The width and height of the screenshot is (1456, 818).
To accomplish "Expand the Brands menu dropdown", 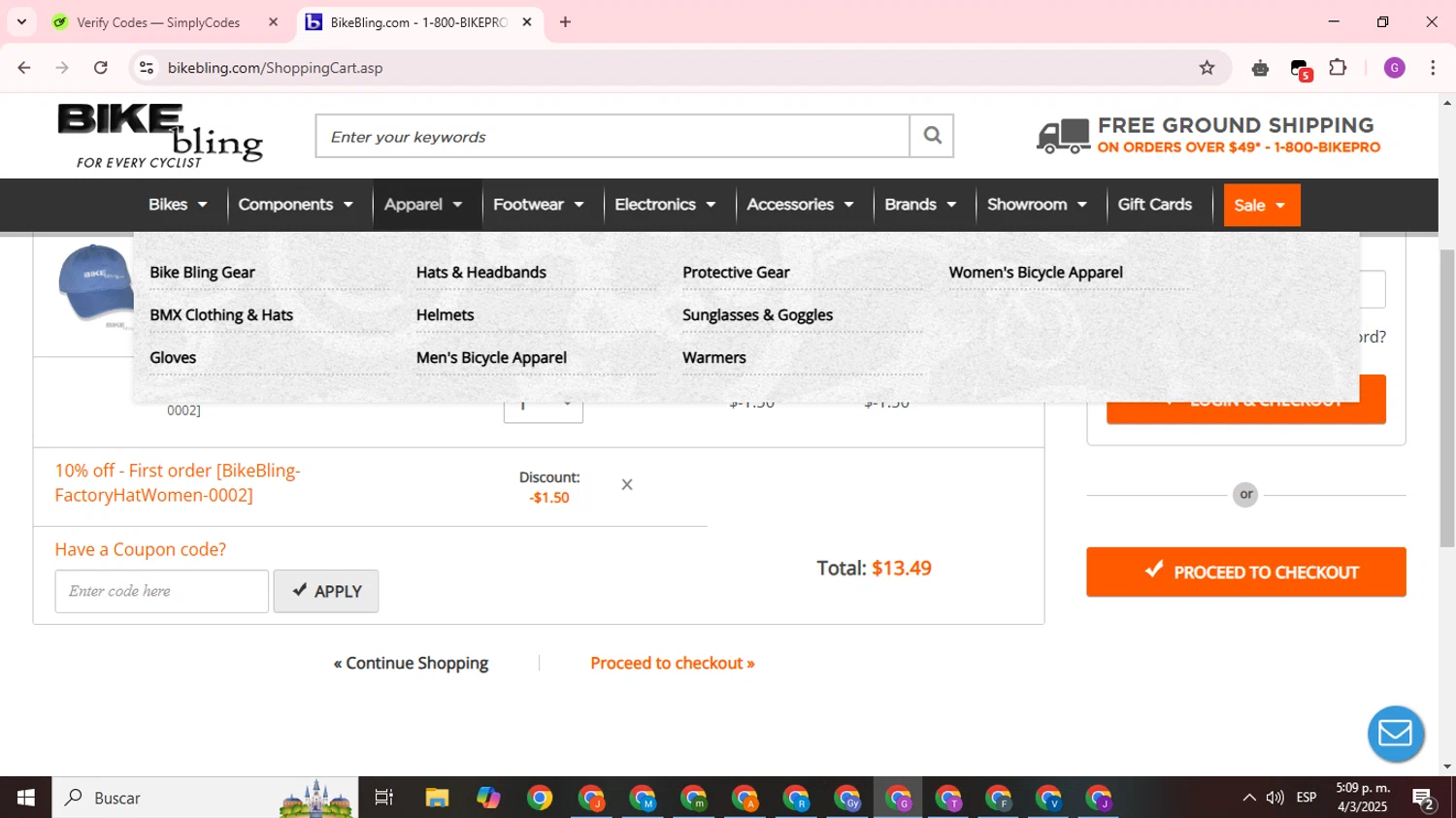I will [920, 205].
